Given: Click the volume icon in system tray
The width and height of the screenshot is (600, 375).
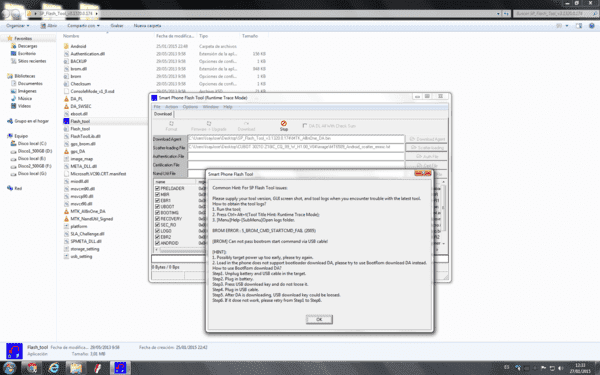Looking at the screenshot, I should click(561, 368).
